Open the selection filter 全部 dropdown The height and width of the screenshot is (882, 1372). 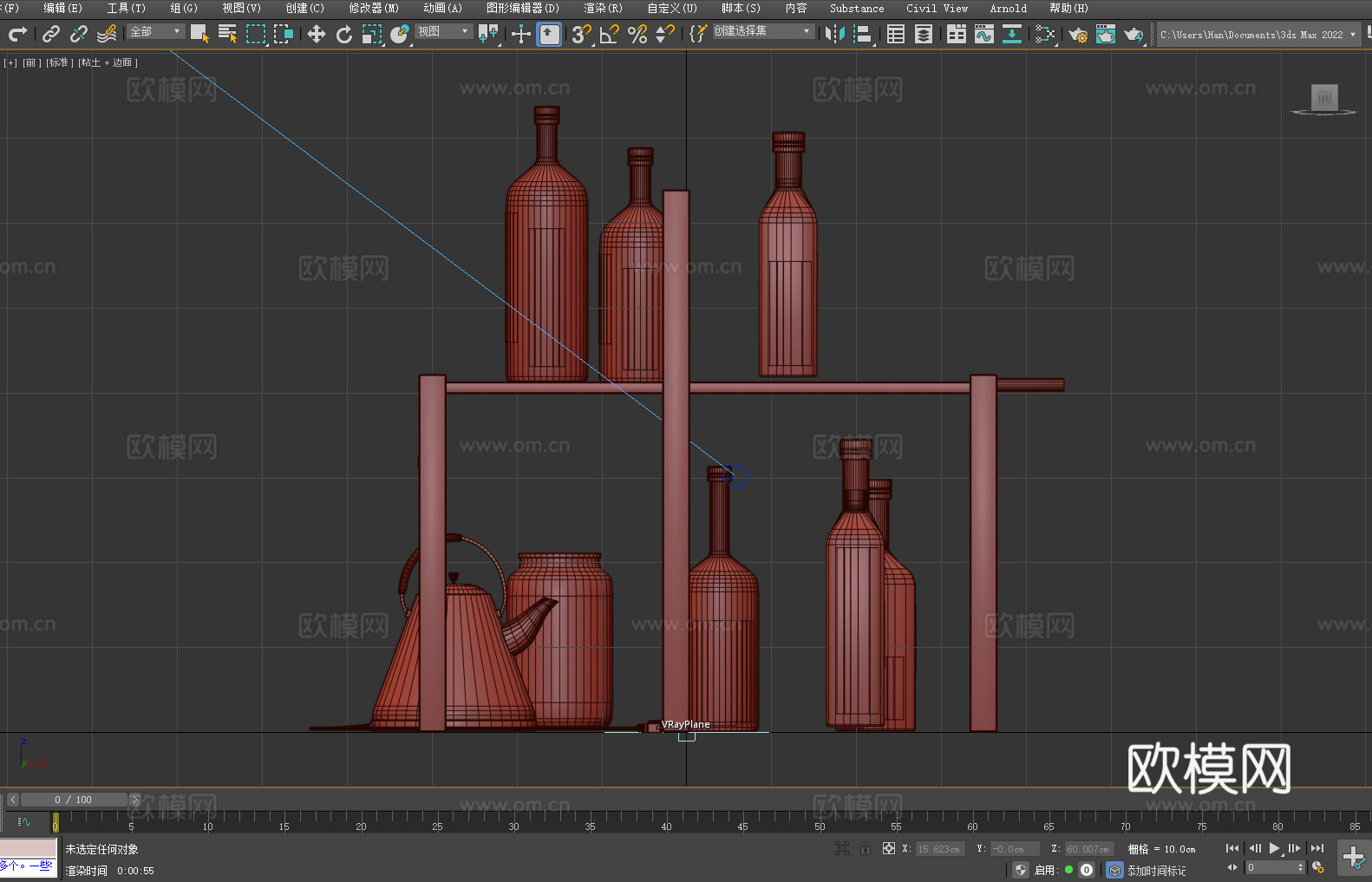pyautogui.click(x=155, y=31)
